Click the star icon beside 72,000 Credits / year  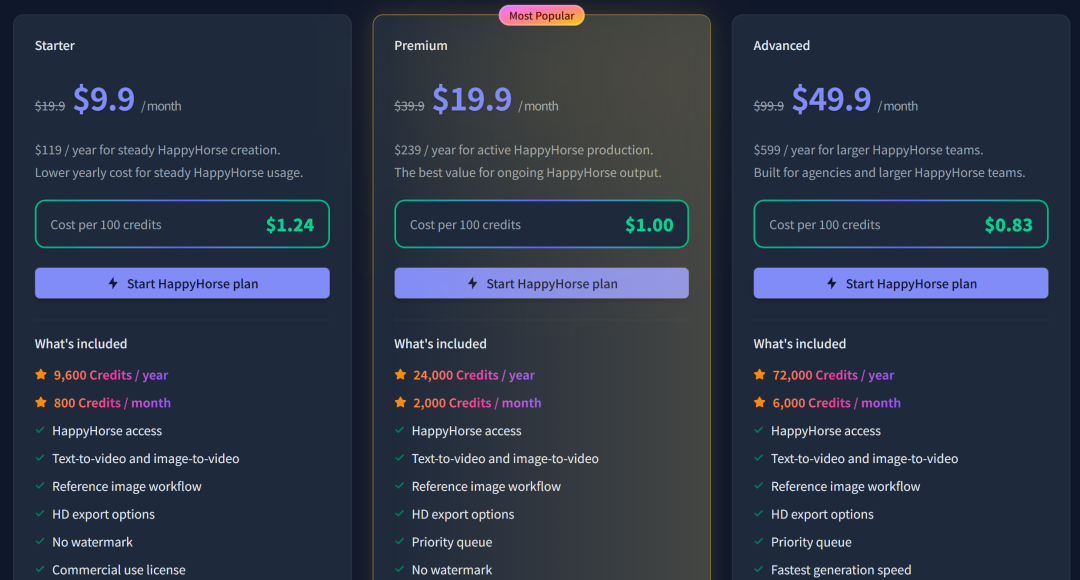point(760,375)
